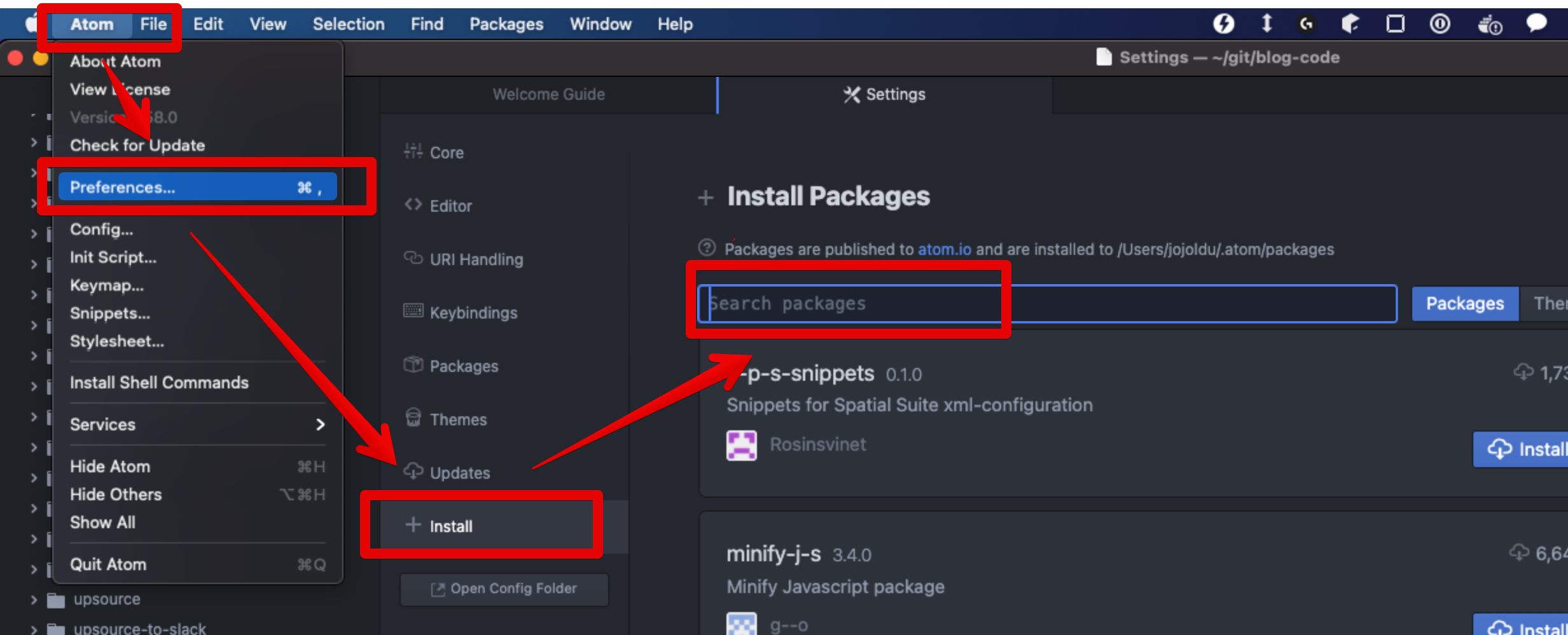Show installed Packages in settings sidebar
Screen dimensions: 1568x635
[x=451, y=366]
